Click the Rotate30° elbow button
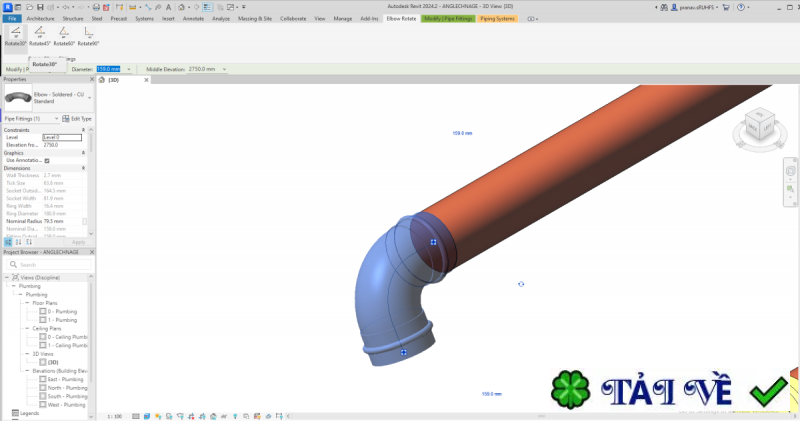The width and height of the screenshot is (800, 421). [x=16, y=37]
